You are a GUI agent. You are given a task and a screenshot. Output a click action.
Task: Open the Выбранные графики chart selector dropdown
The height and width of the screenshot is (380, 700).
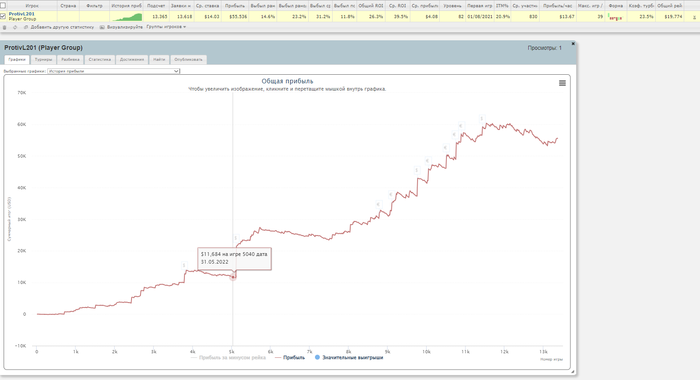point(113,71)
